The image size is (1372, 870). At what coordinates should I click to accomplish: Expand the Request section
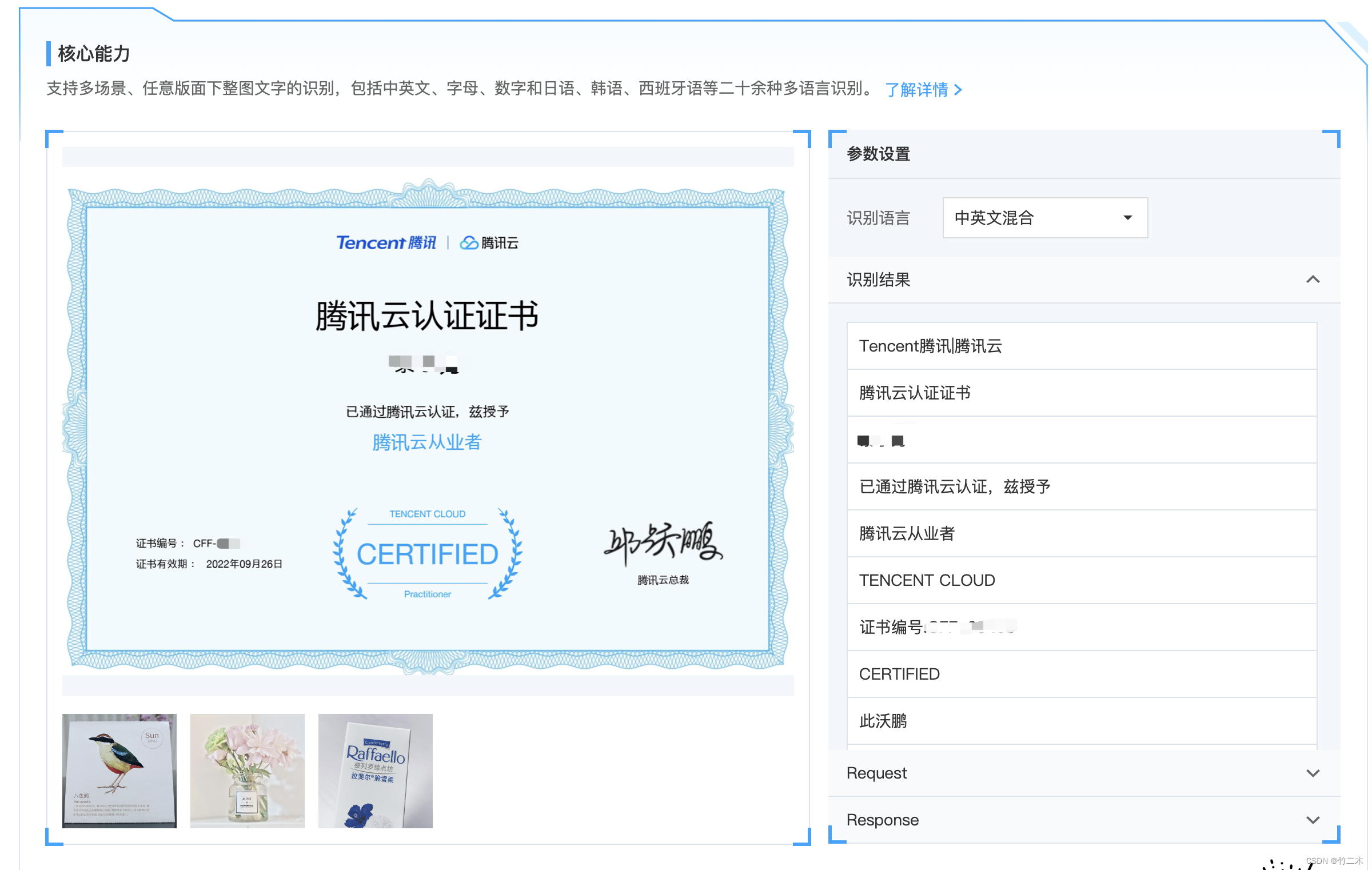[x=1084, y=773]
